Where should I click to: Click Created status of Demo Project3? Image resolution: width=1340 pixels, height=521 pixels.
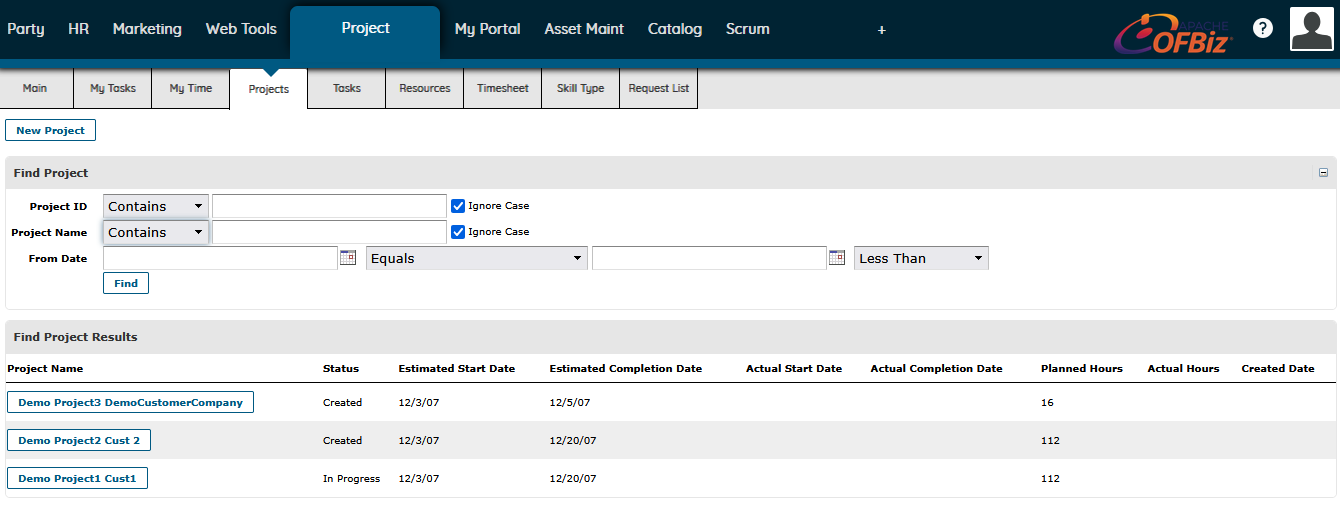click(343, 403)
